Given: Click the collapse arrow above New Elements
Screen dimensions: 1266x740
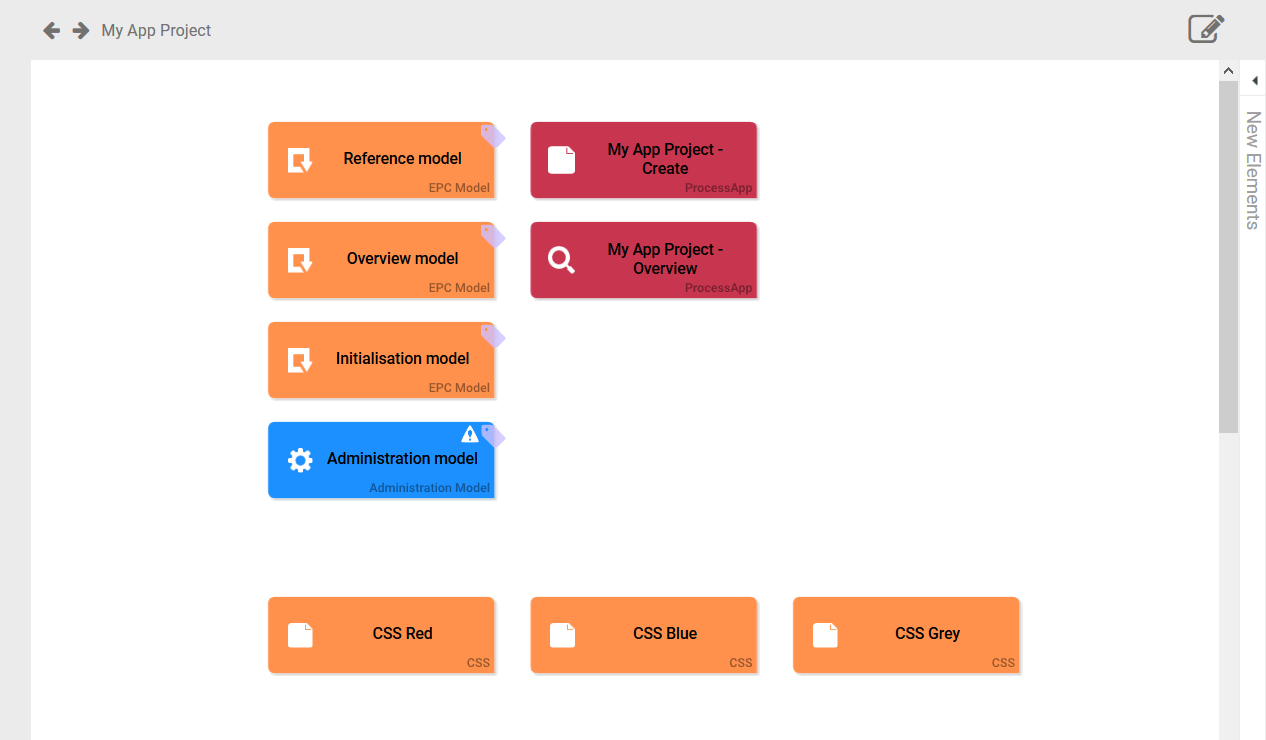Looking at the screenshot, I should click(1255, 79).
